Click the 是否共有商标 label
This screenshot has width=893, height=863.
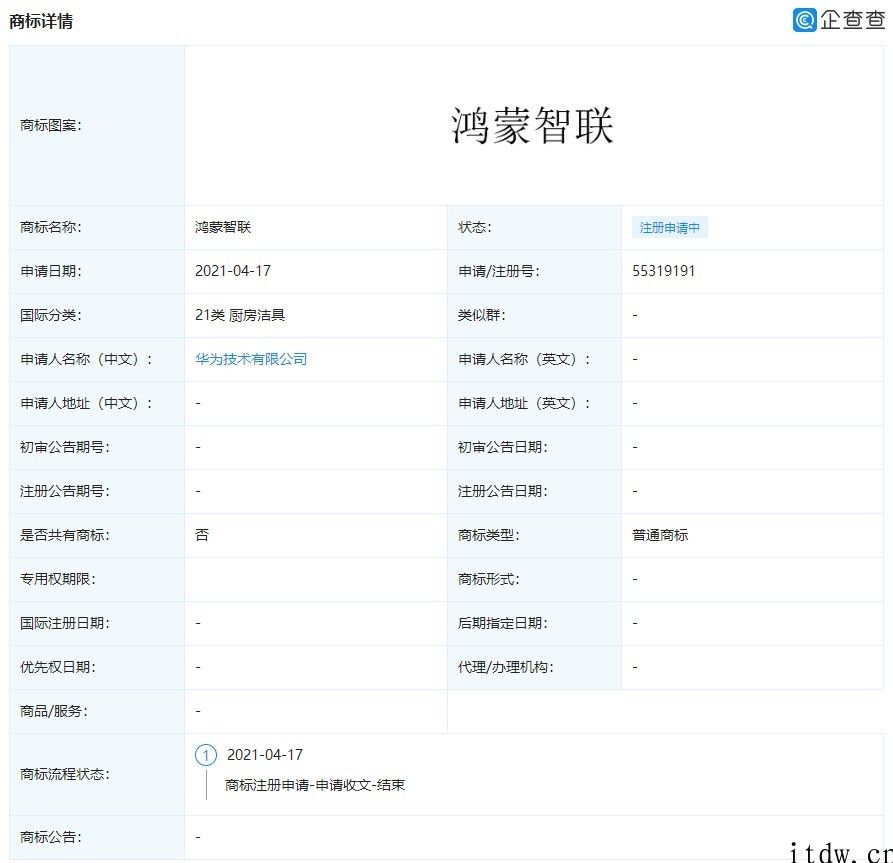tap(65, 535)
